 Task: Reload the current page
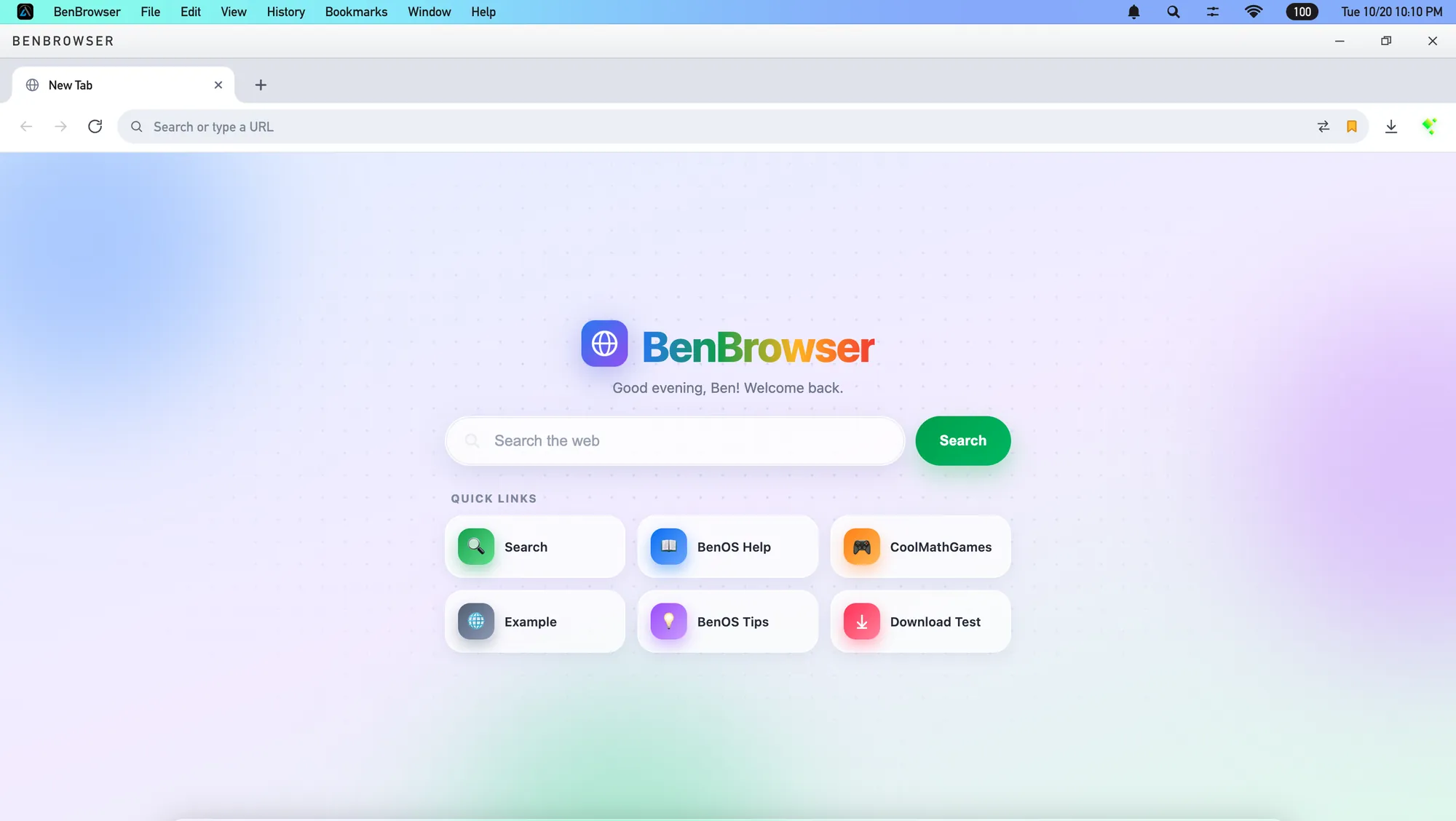(95, 127)
